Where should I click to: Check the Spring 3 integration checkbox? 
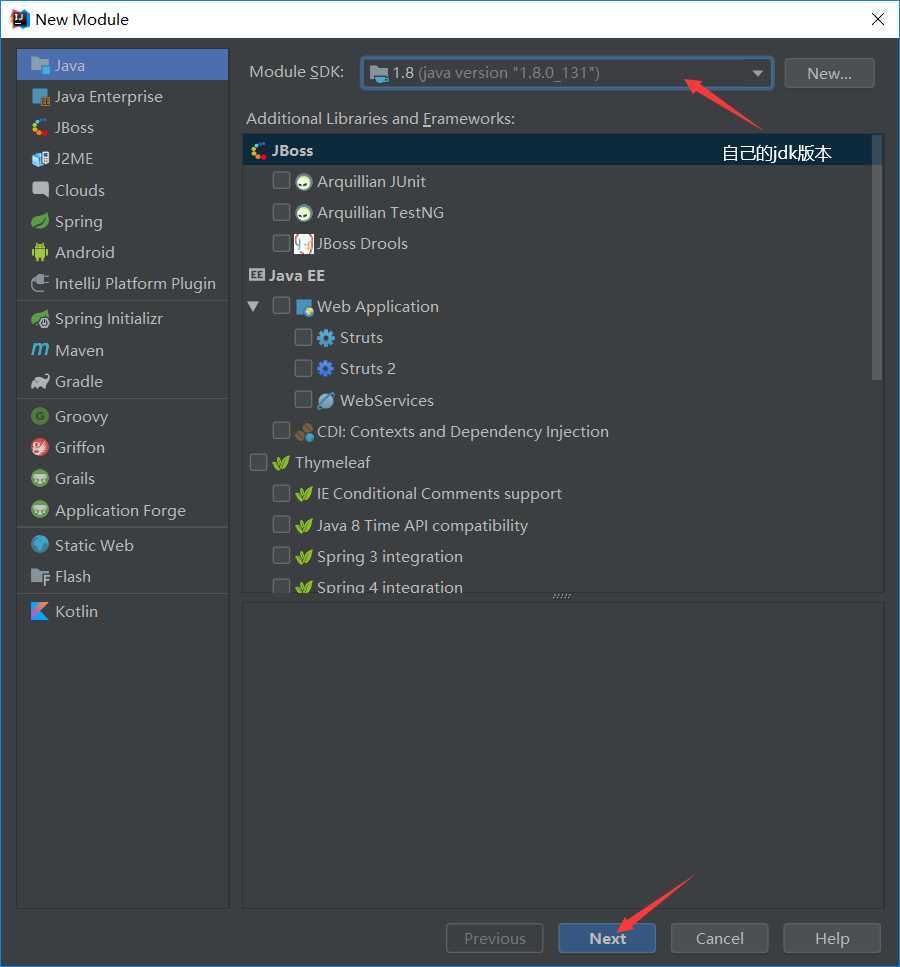[281, 556]
